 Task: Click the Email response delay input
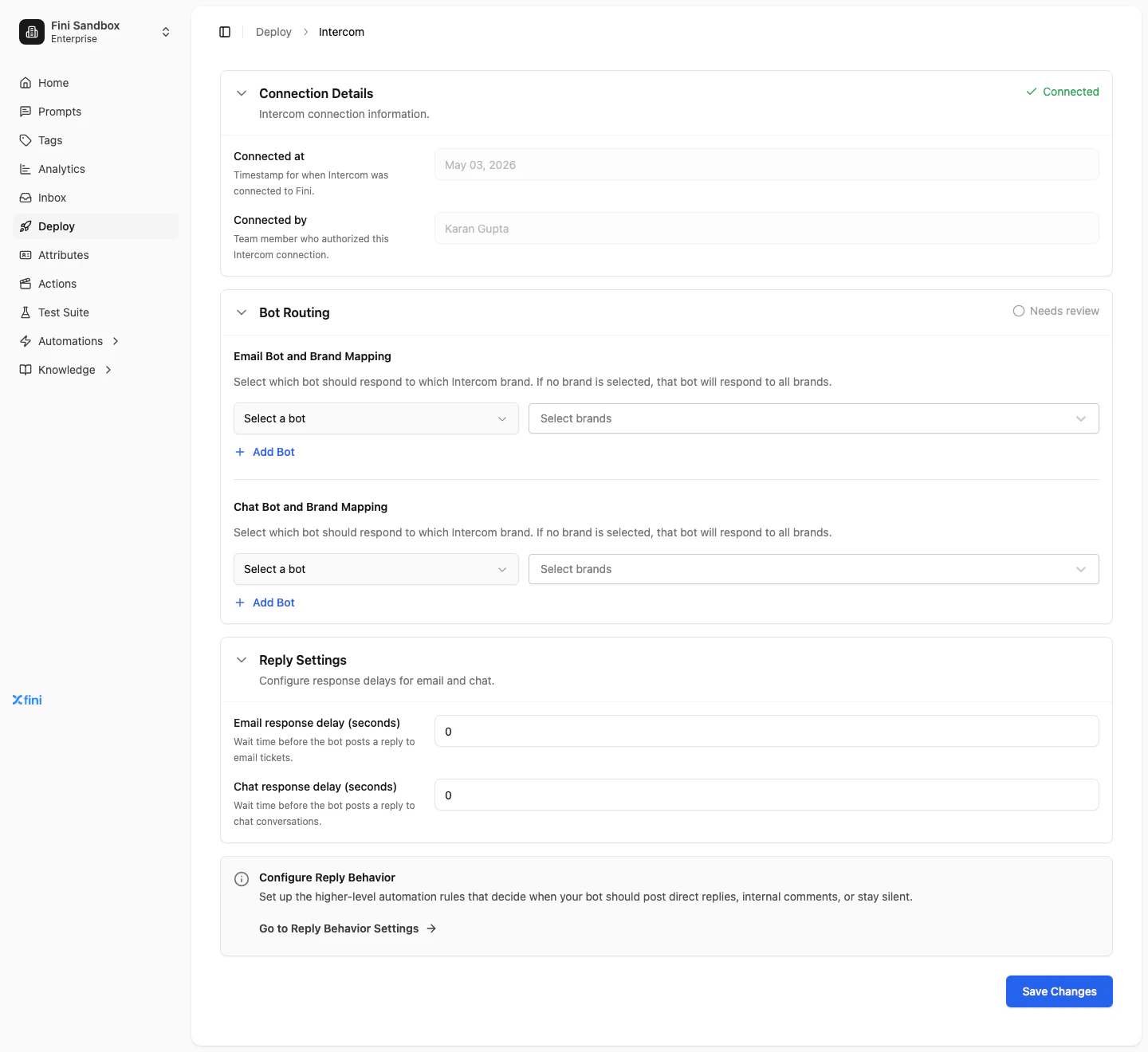pyautogui.click(x=767, y=731)
